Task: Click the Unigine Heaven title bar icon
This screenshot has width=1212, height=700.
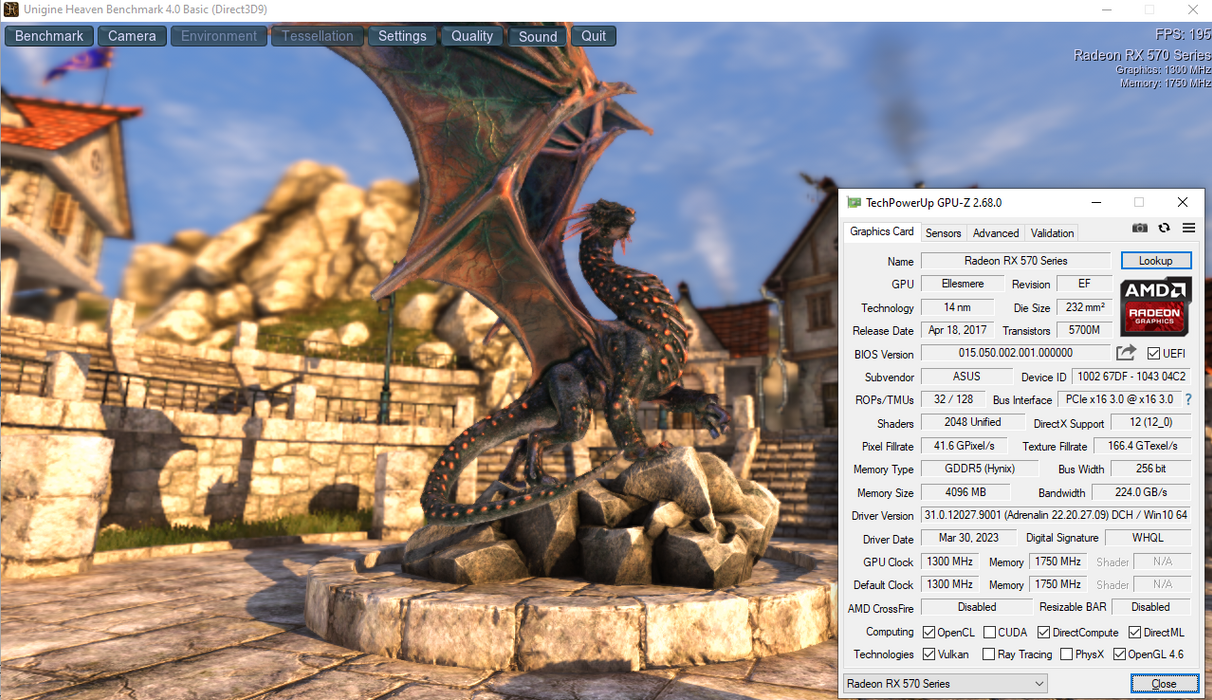Action: (11, 10)
